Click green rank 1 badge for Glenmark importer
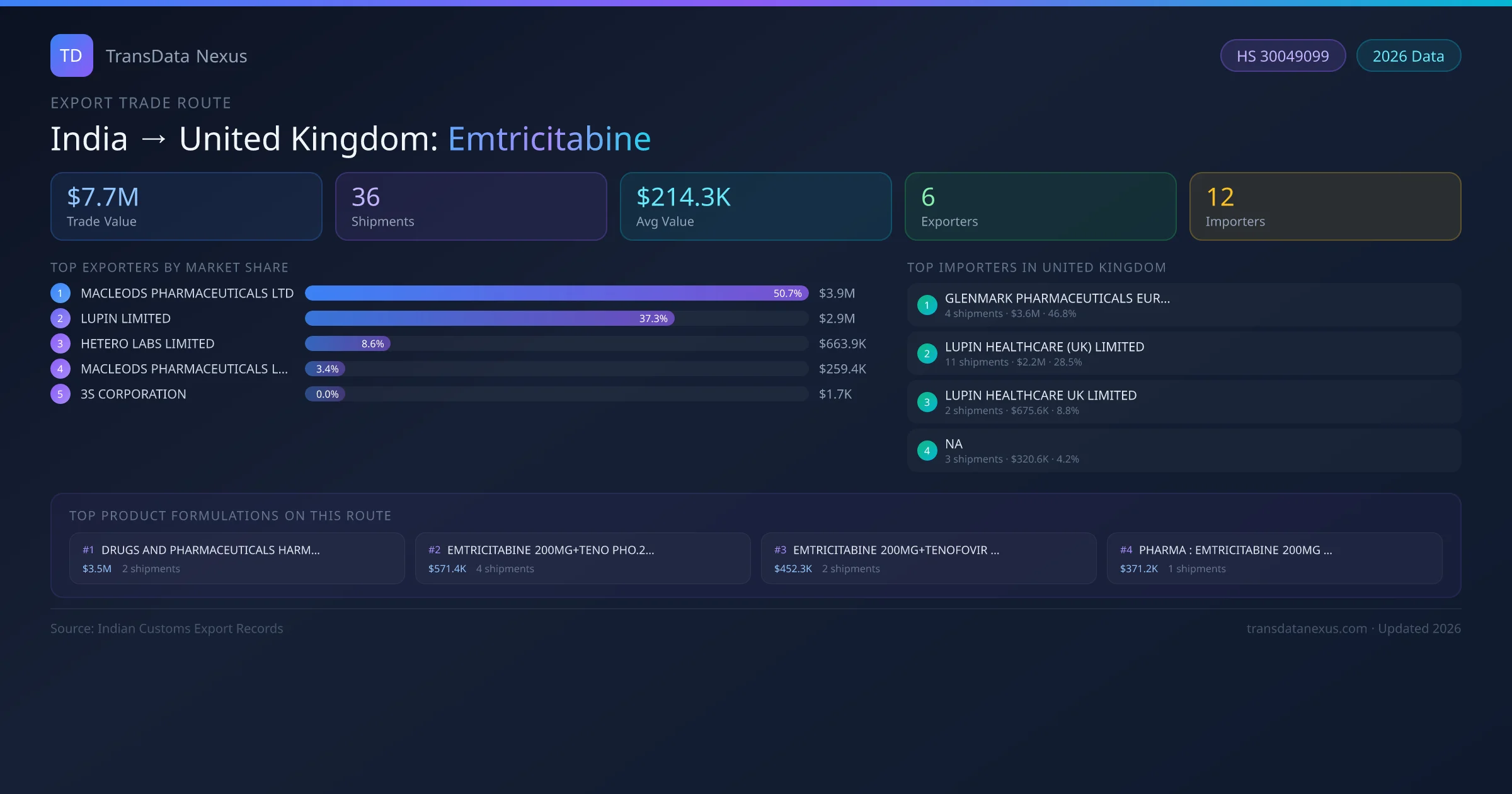 point(927,305)
